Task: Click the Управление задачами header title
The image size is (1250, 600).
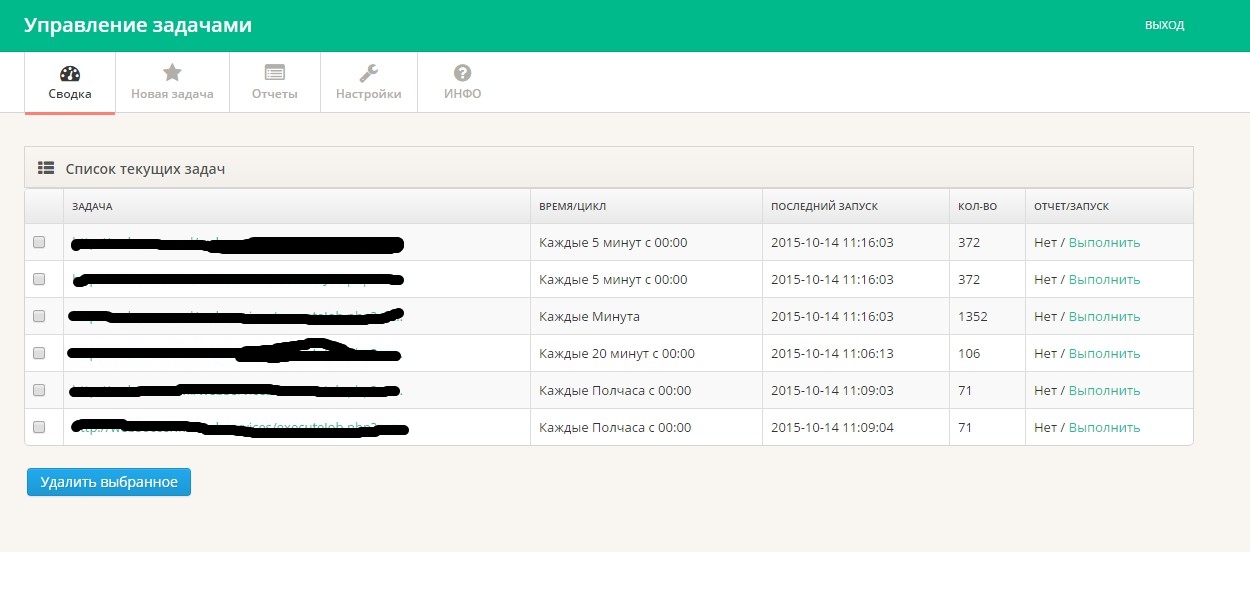Action: tap(138, 25)
